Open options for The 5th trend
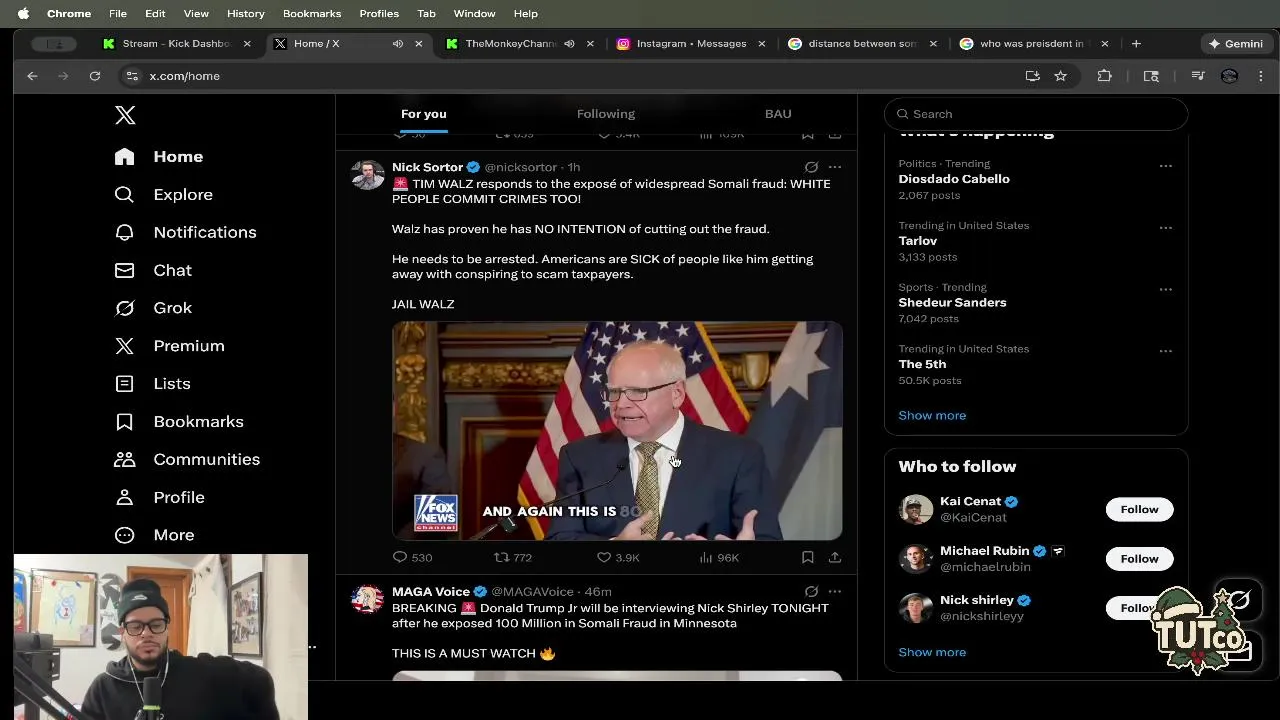The height and width of the screenshot is (720, 1280). click(x=1166, y=351)
